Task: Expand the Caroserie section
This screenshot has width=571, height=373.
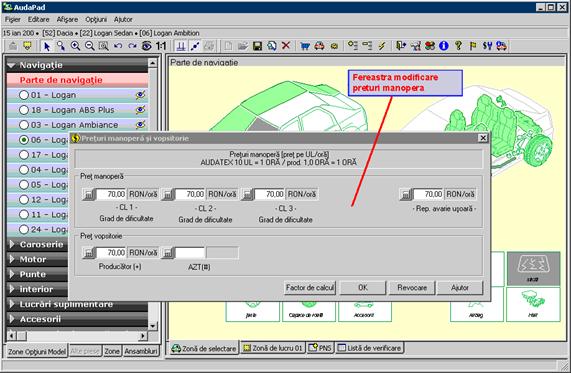Action: click(x=12, y=244)
